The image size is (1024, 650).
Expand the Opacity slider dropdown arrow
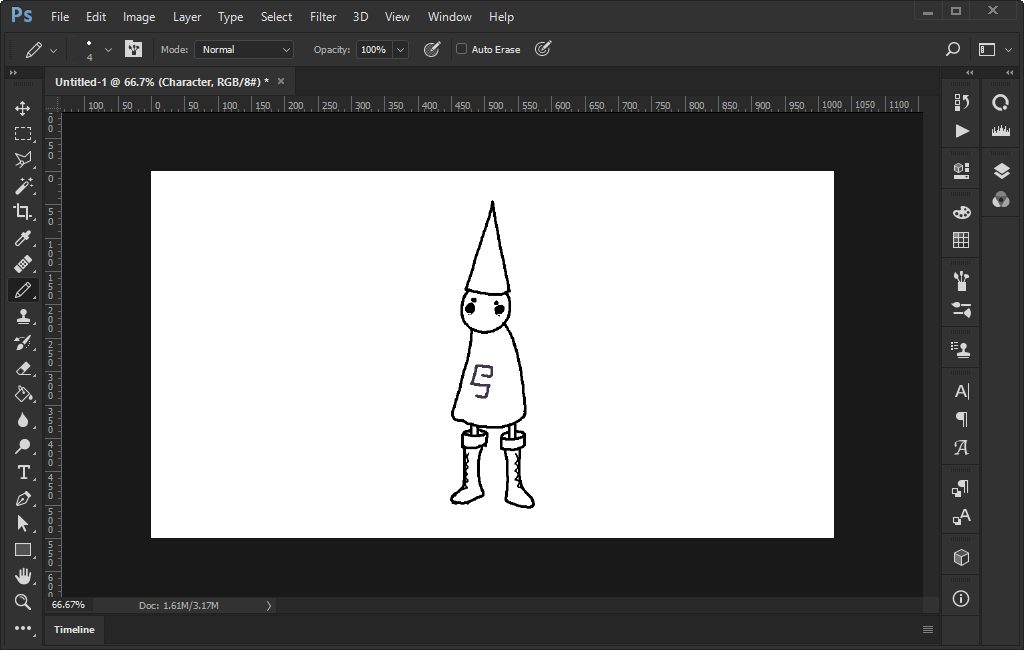[401, 49]
